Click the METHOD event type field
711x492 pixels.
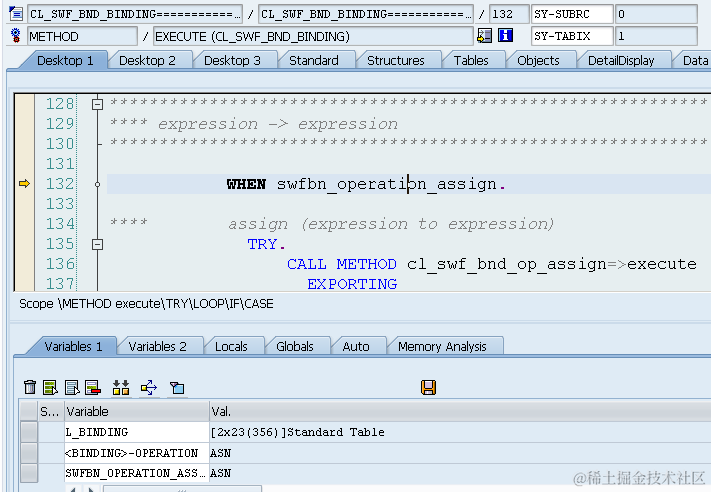coord(82,36)
